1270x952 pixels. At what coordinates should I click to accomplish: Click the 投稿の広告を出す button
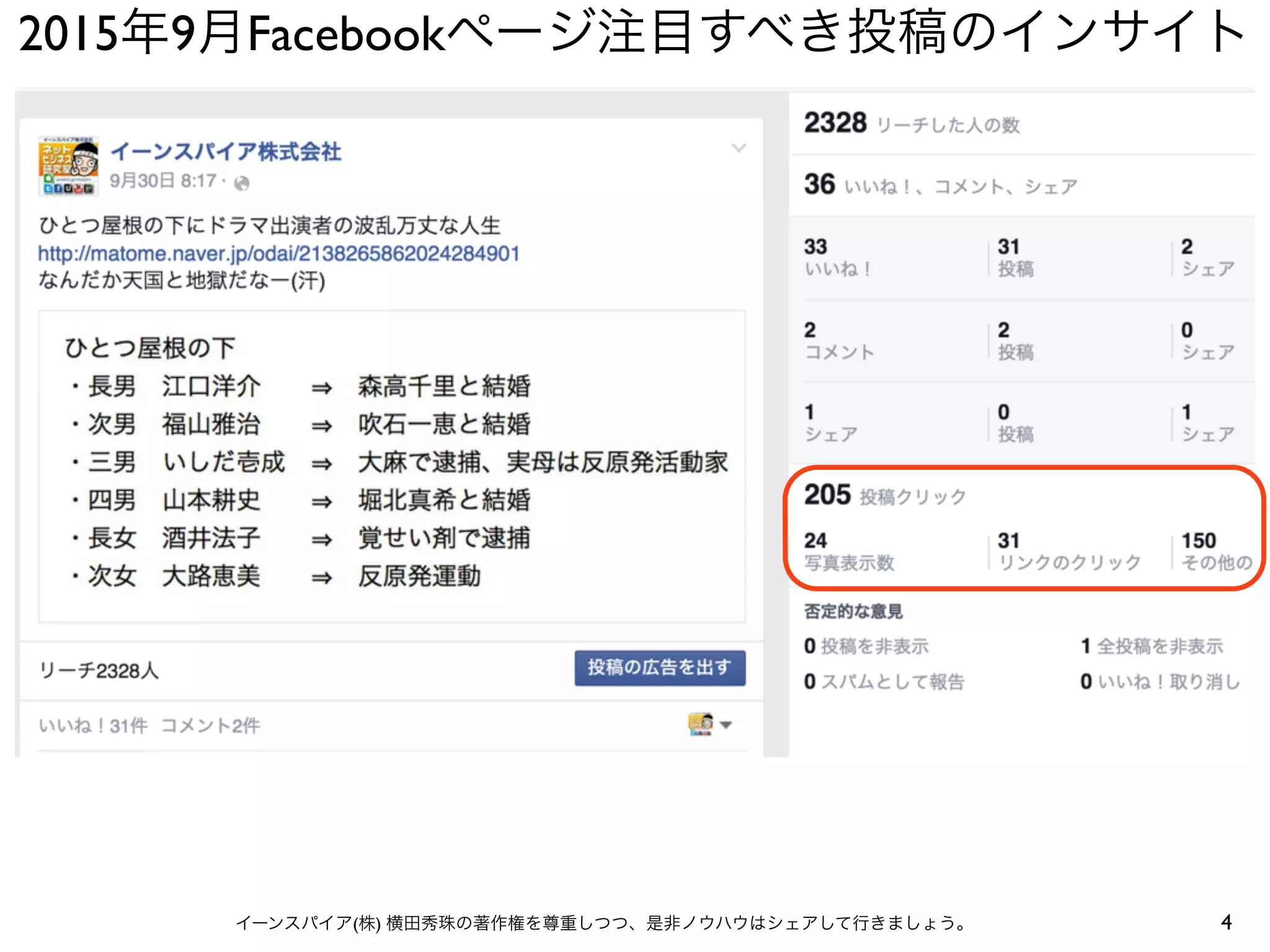(x=660, y=668)
